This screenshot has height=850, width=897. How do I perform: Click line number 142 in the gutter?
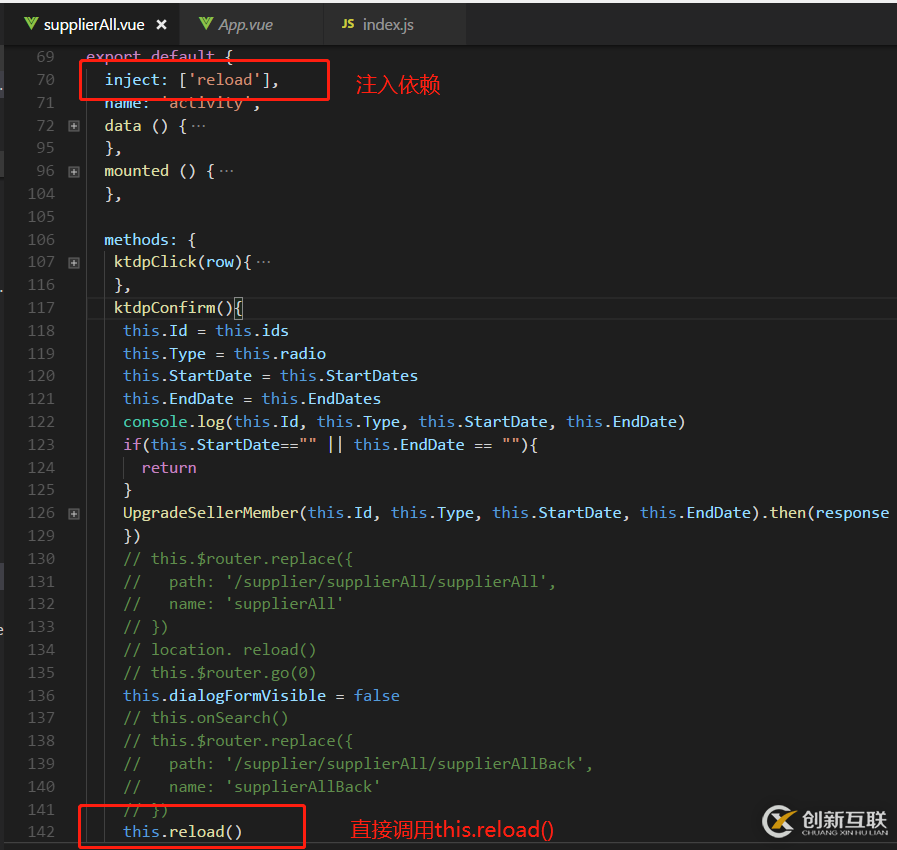click(x=41, y=832)
